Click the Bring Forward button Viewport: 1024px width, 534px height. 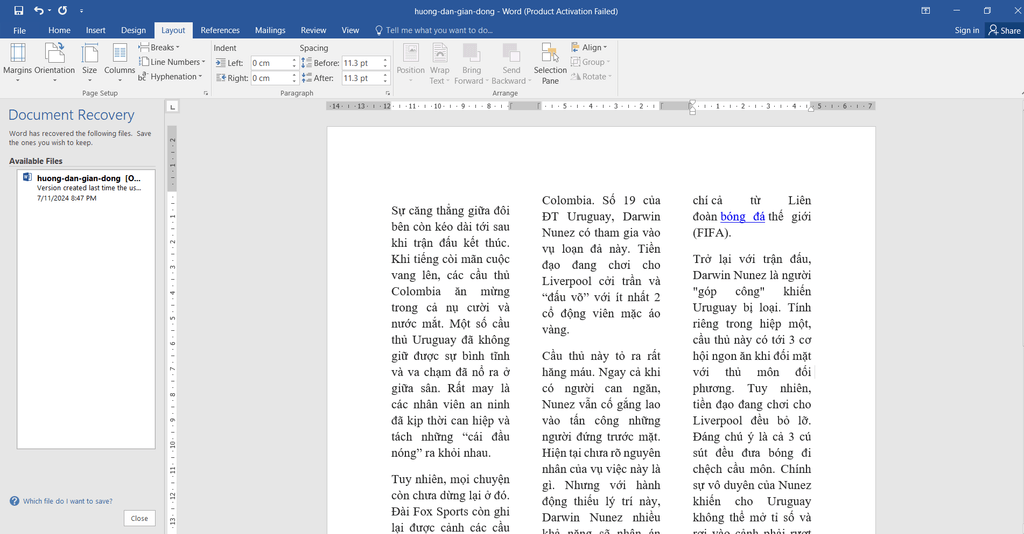point(471,63)
